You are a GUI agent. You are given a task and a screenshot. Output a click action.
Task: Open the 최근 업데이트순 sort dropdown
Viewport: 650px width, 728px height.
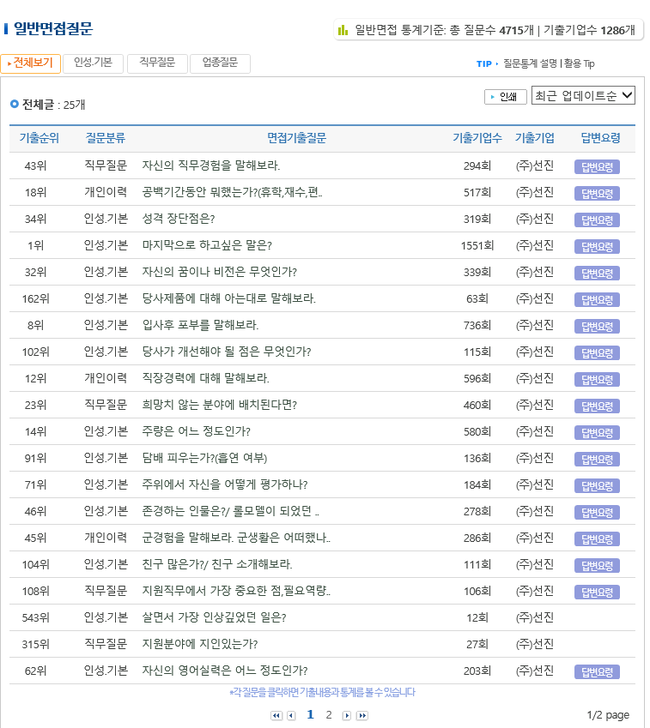[583, 96]
